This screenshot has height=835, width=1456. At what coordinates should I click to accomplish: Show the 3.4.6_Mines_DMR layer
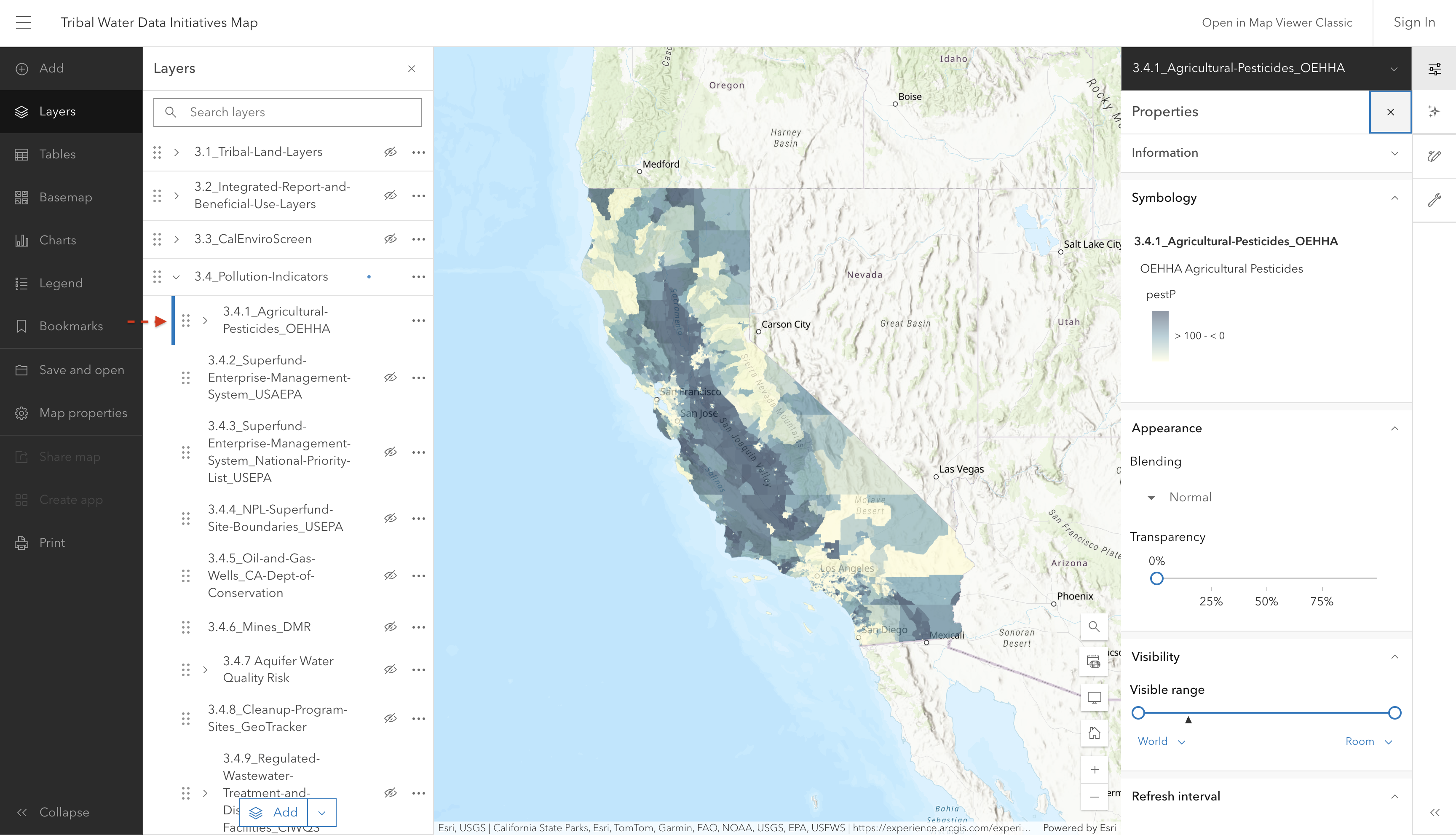391,627
